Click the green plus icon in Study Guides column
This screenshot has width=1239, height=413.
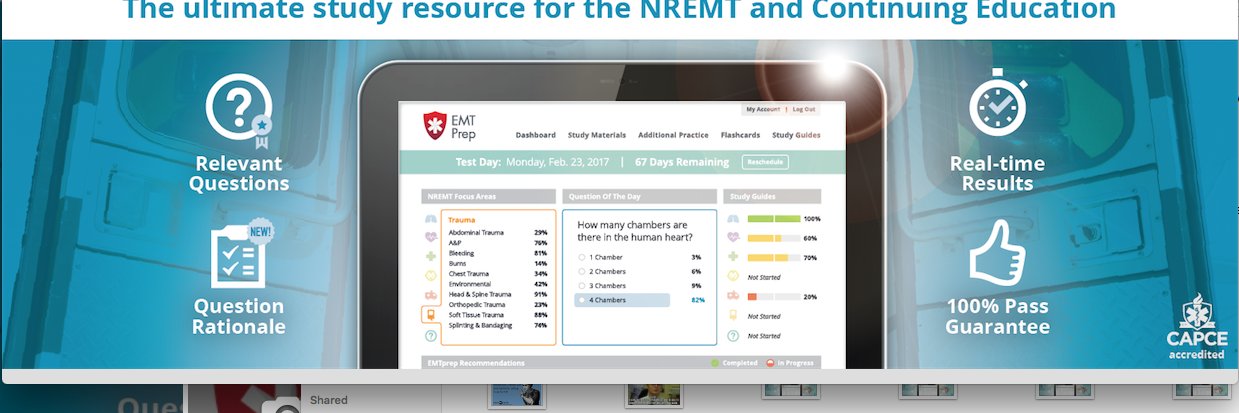click(x=733, y=257)
